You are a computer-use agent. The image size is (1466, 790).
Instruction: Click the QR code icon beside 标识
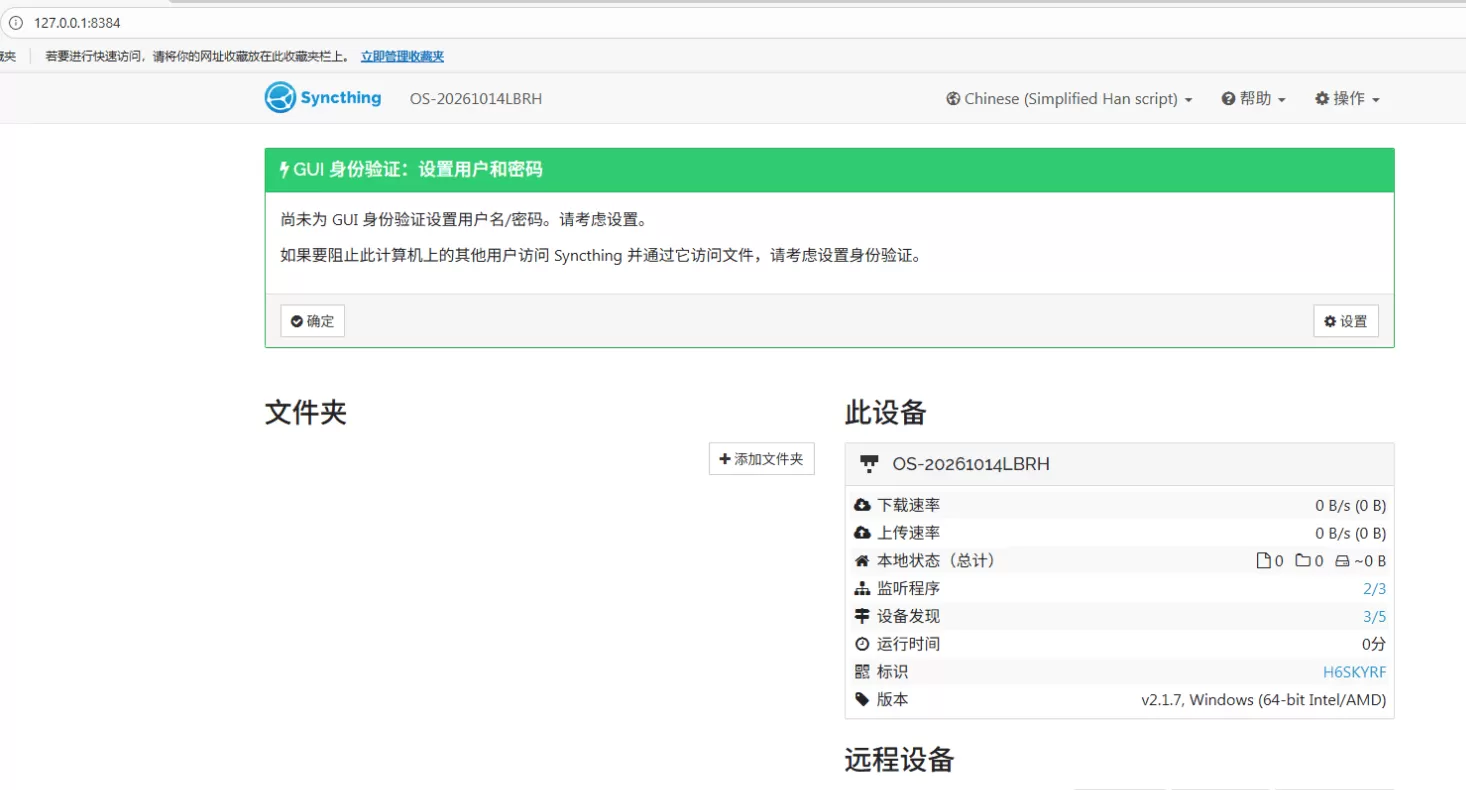click(x=862, y=672)
